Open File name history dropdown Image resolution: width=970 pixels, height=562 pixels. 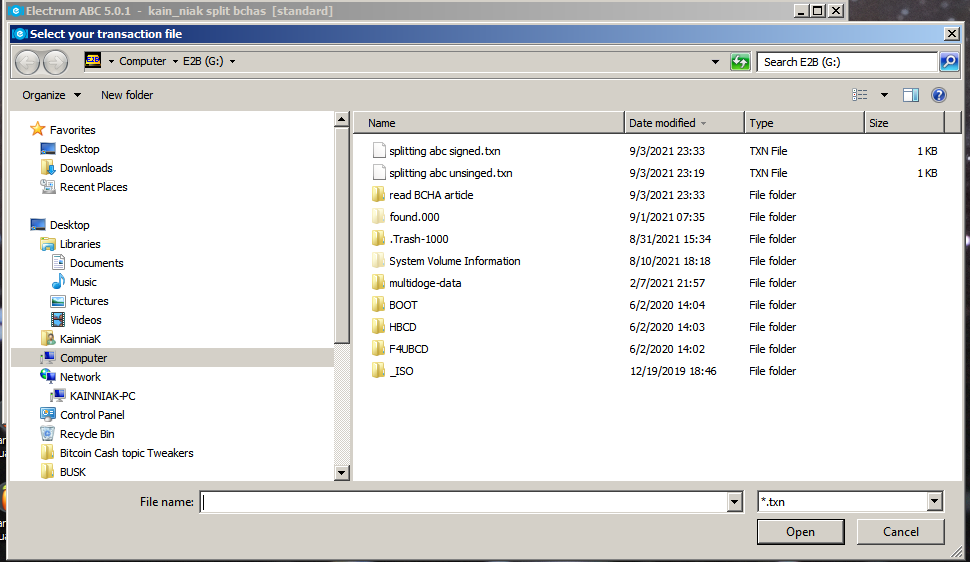point(734,502)
